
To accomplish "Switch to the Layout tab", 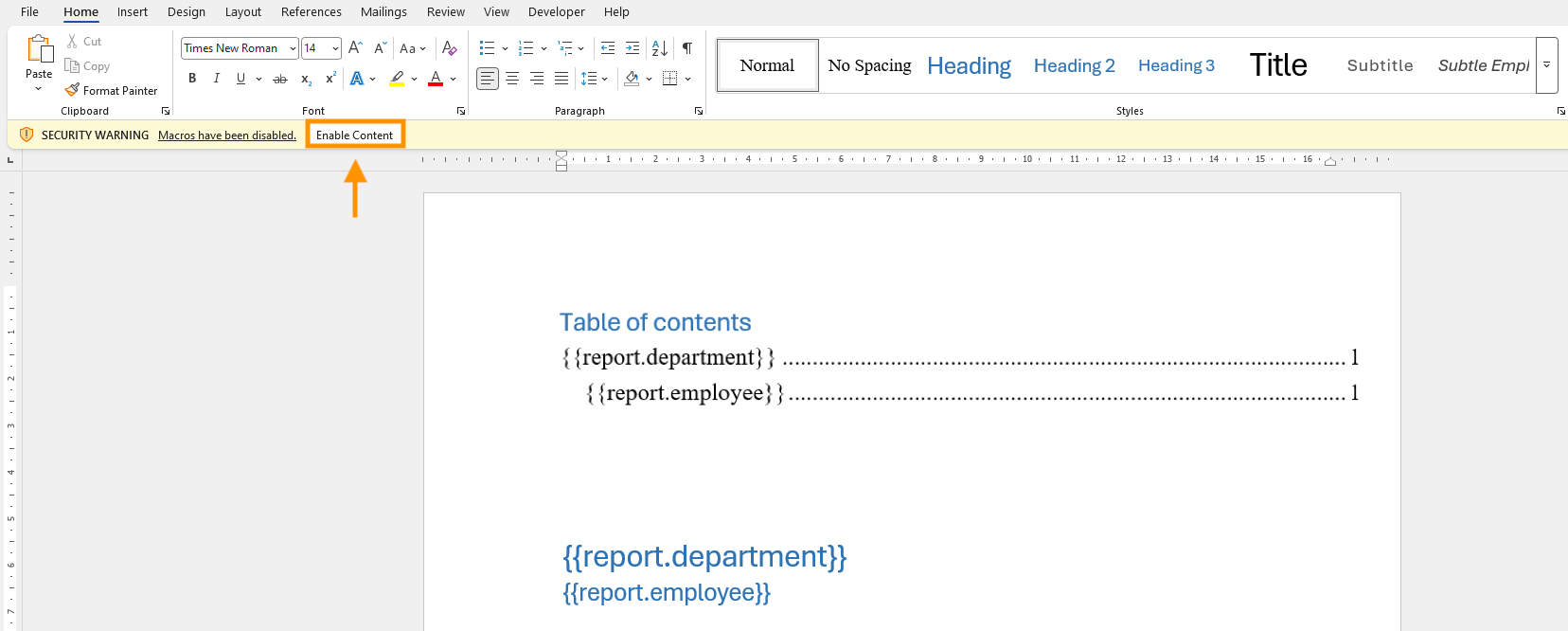I will click(243, 11).
